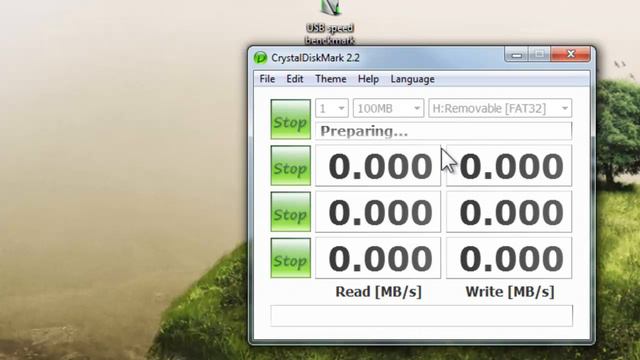Click the CrystalDiskMark title bar app icon
Screen dimensions: 640x360
[x=260, y=58]
